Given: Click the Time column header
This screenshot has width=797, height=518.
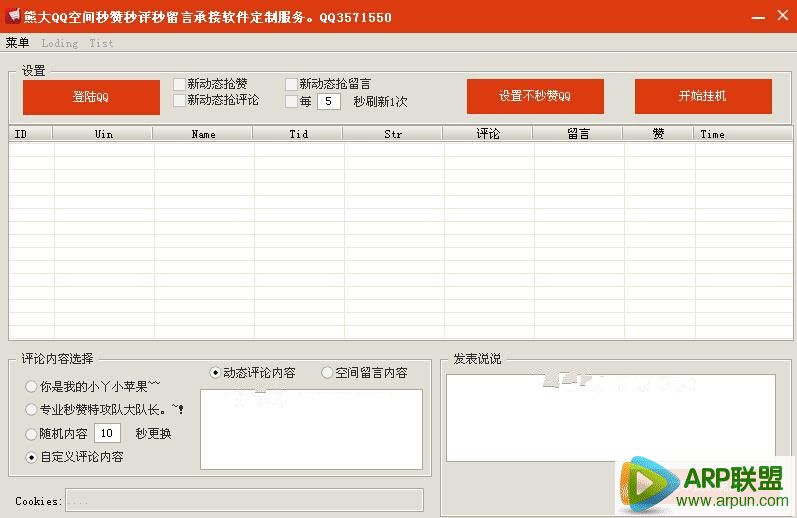Looking at the screenshot, I should pos(743,134).
